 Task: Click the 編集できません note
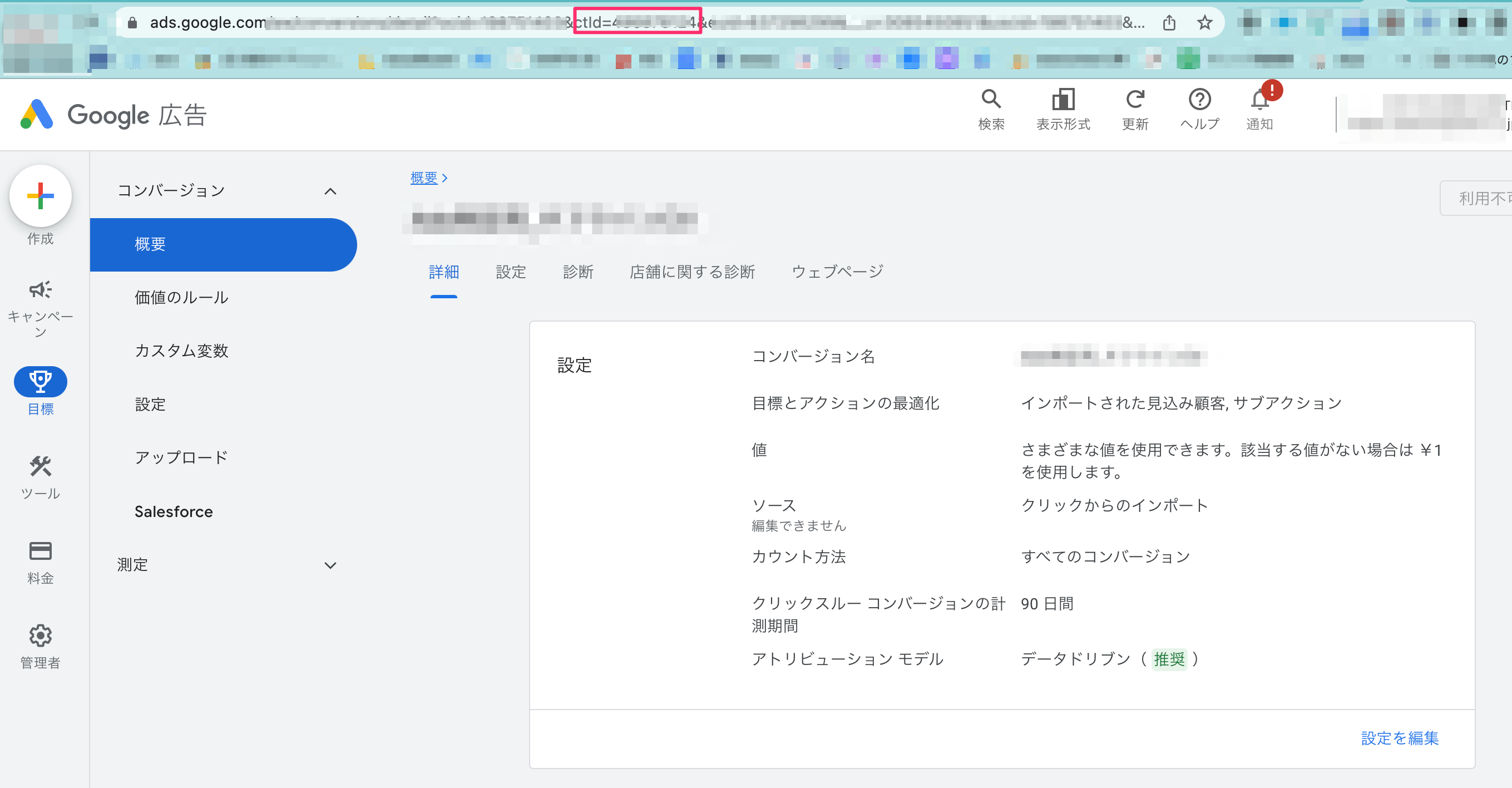(x=799, y=525)
